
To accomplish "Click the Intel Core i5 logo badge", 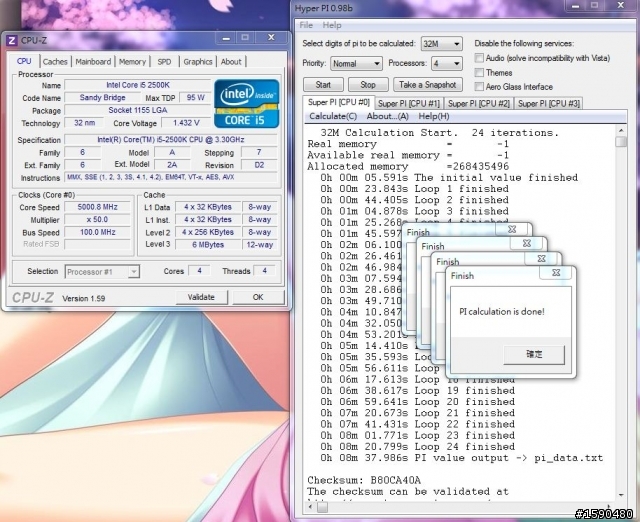I will [247, 104].
